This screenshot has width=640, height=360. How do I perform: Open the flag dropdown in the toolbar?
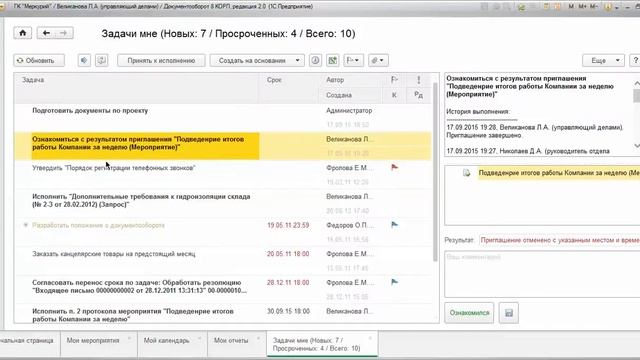pyautogui.click(x=353, y=60)
